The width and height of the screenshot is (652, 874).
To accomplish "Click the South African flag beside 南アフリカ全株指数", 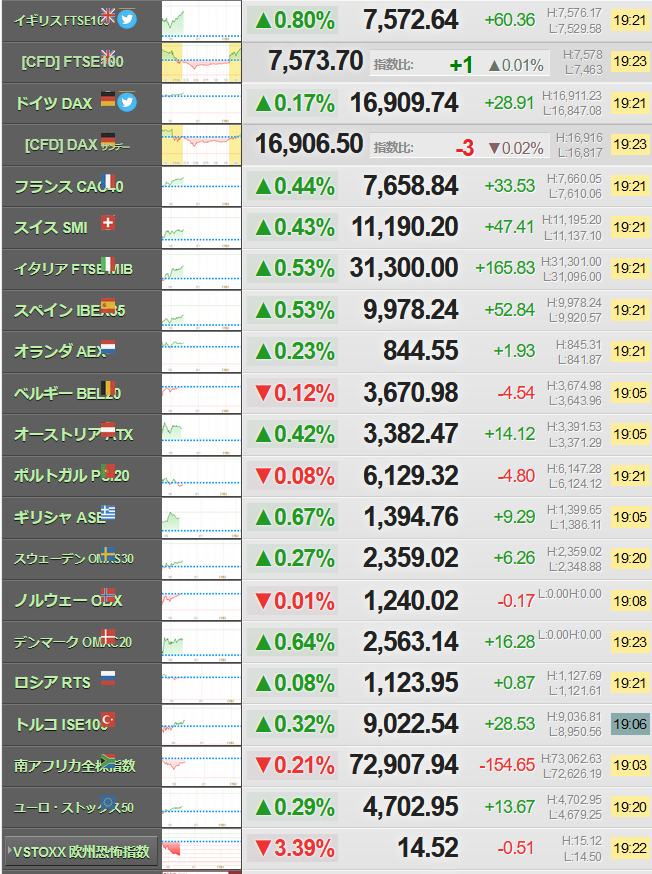I will pos(108,761).
